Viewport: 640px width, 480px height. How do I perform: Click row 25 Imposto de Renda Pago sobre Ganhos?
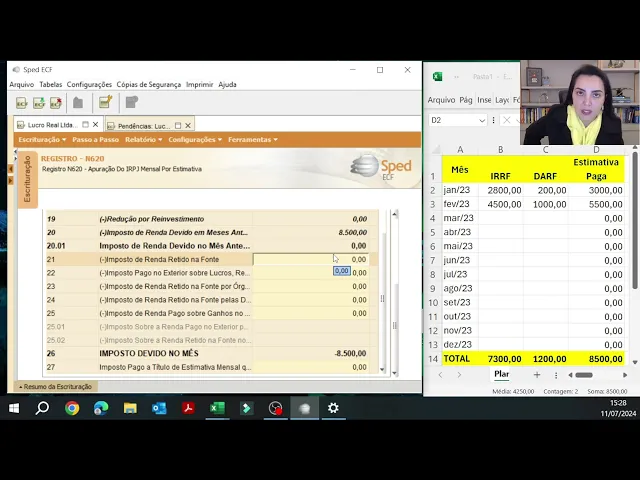(211, 313)
